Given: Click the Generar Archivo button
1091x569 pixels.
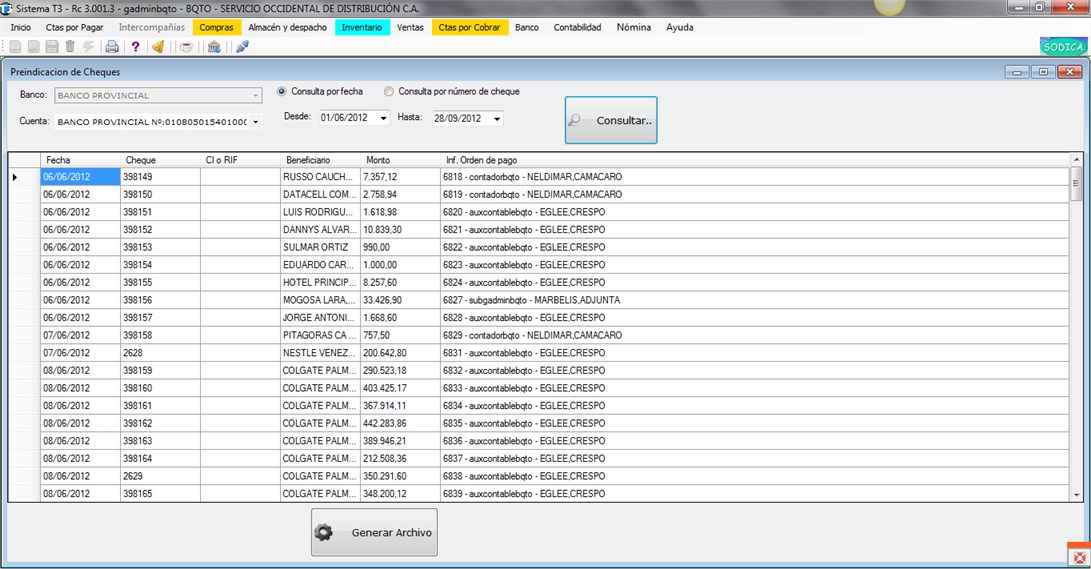Looking at the screenshot, I should [x=374, y=532].
